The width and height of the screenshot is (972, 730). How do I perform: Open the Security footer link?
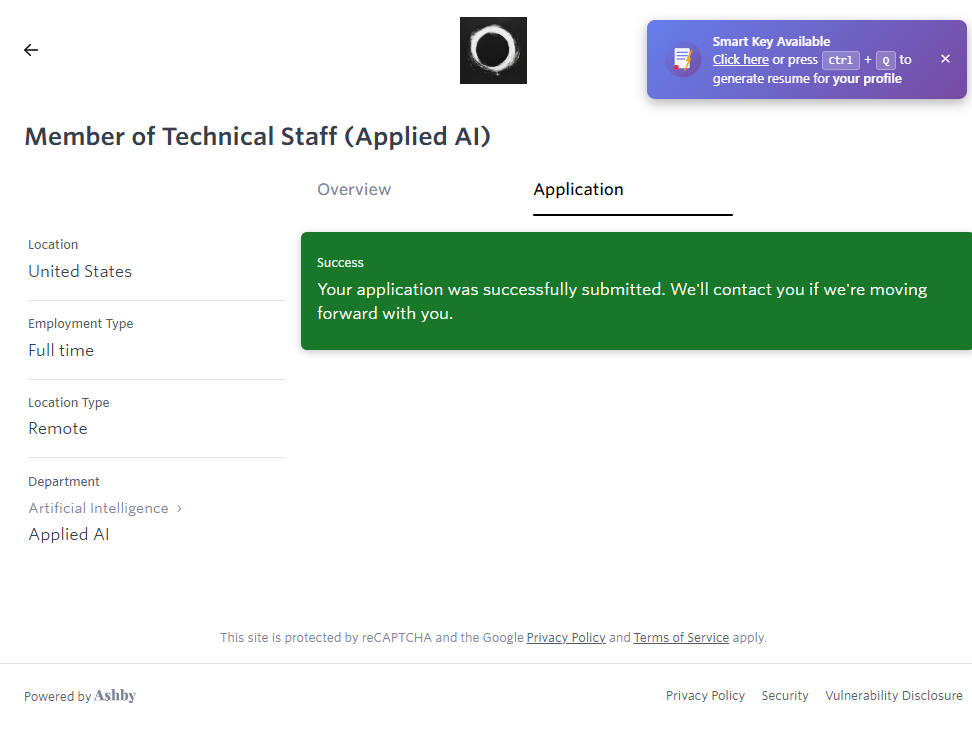coord(785,696)
